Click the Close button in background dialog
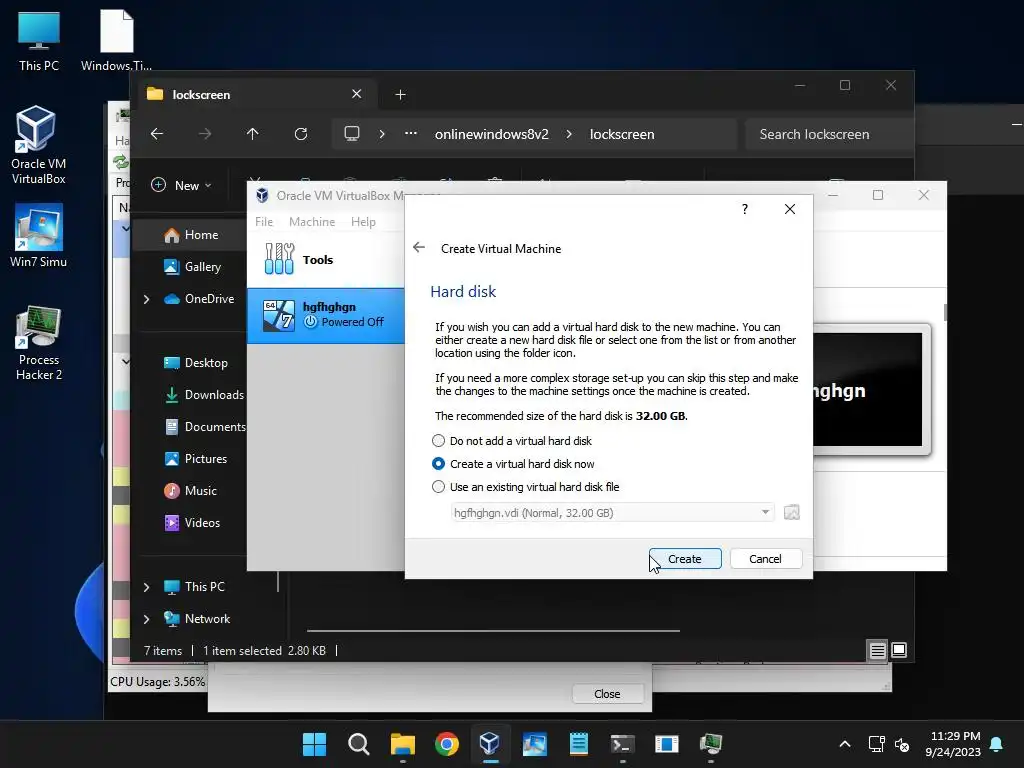 point(607,694)
